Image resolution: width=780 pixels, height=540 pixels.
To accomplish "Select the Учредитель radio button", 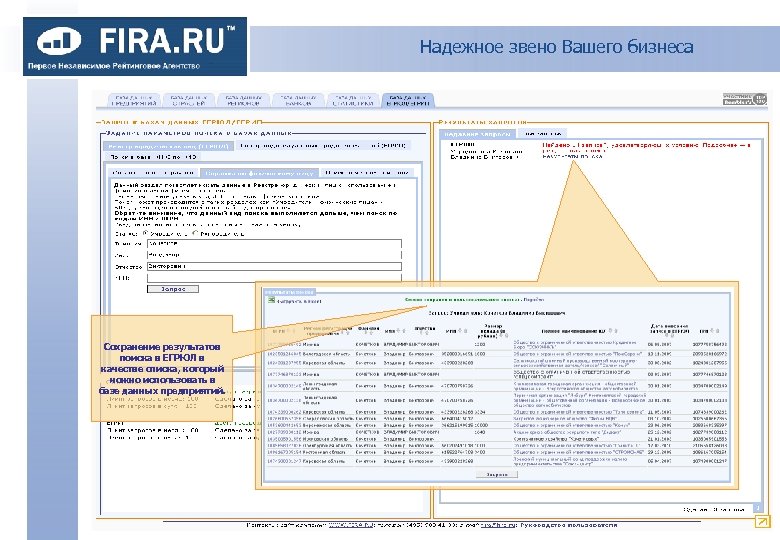I will (145, 233).
